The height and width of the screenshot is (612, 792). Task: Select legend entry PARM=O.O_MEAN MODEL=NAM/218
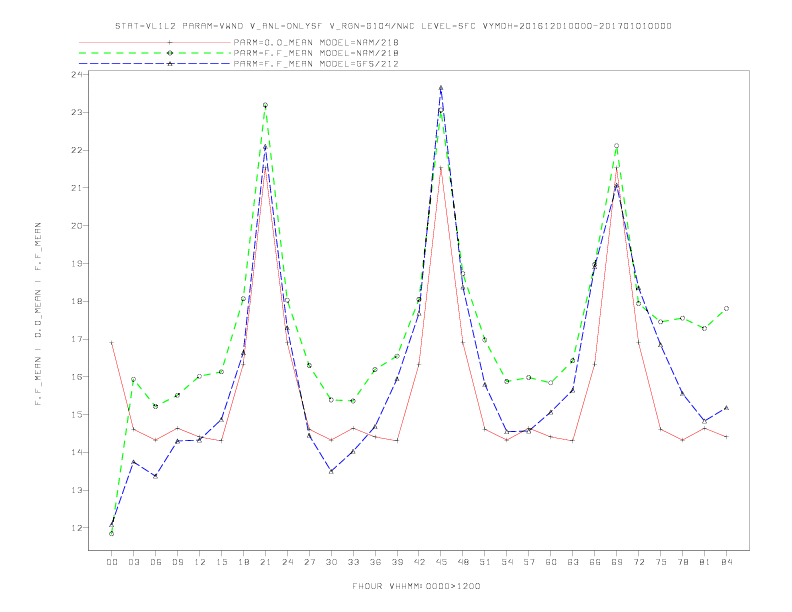(316, 42)
